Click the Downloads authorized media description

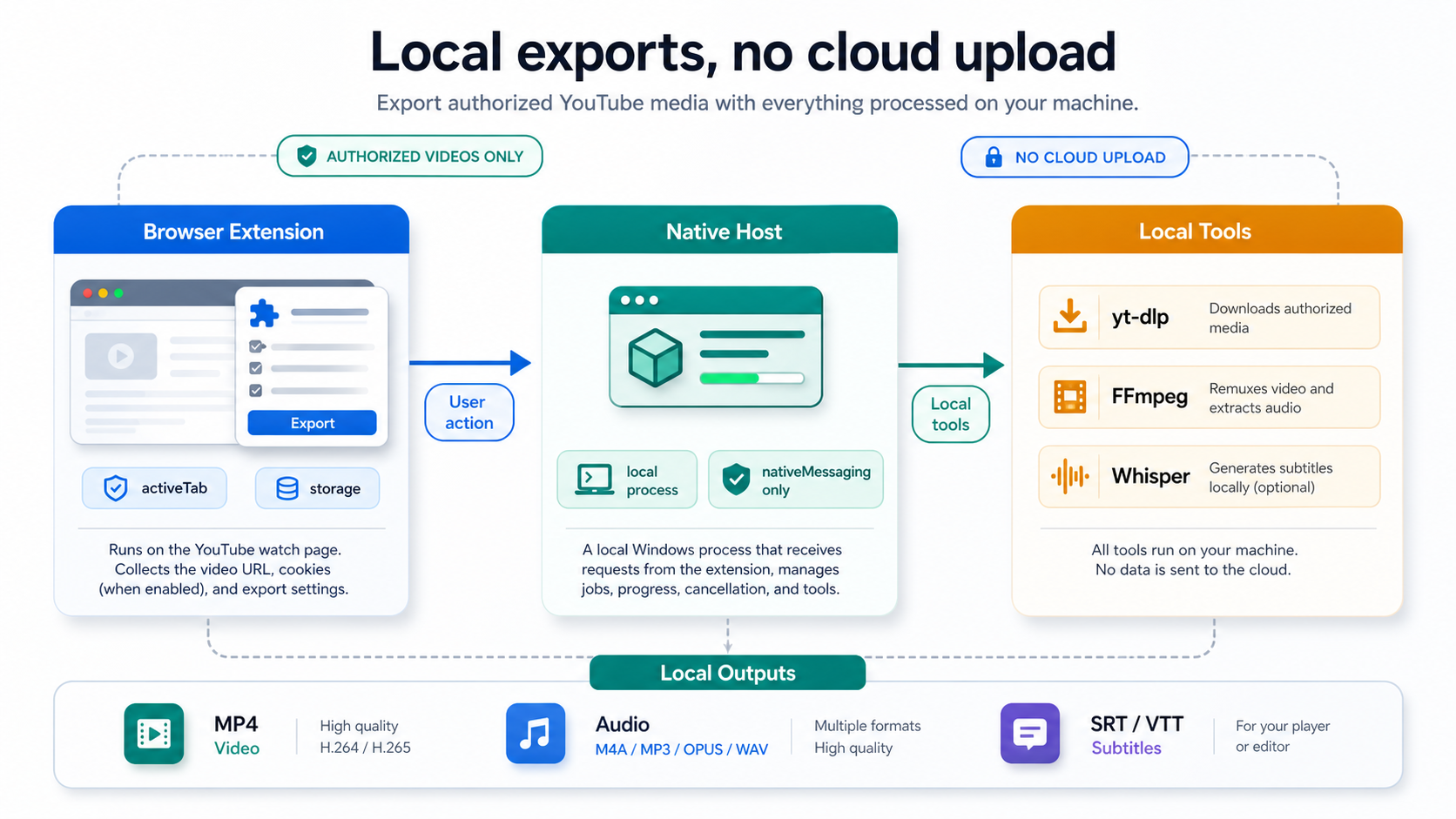(x=1280, y=318)
